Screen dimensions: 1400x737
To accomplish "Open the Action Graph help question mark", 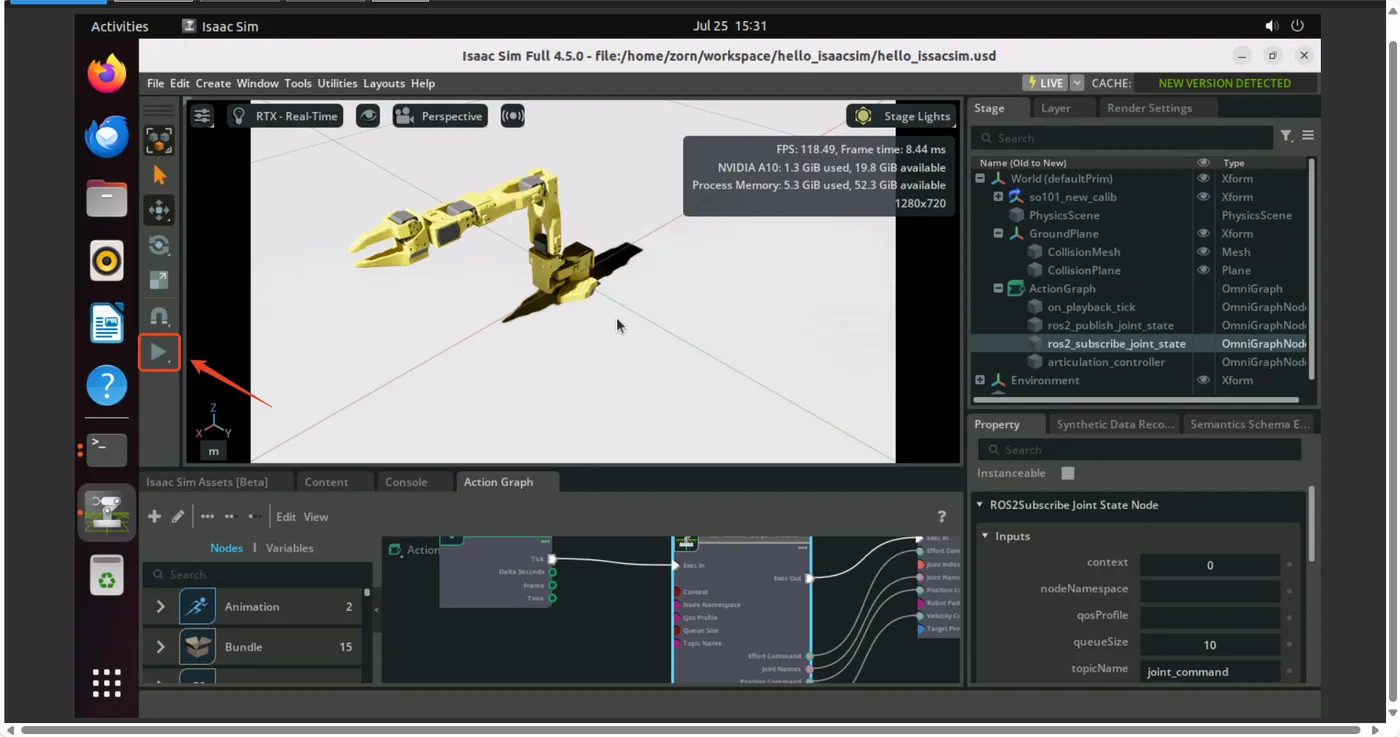I will pyautogui.click(x=941, y=516).
